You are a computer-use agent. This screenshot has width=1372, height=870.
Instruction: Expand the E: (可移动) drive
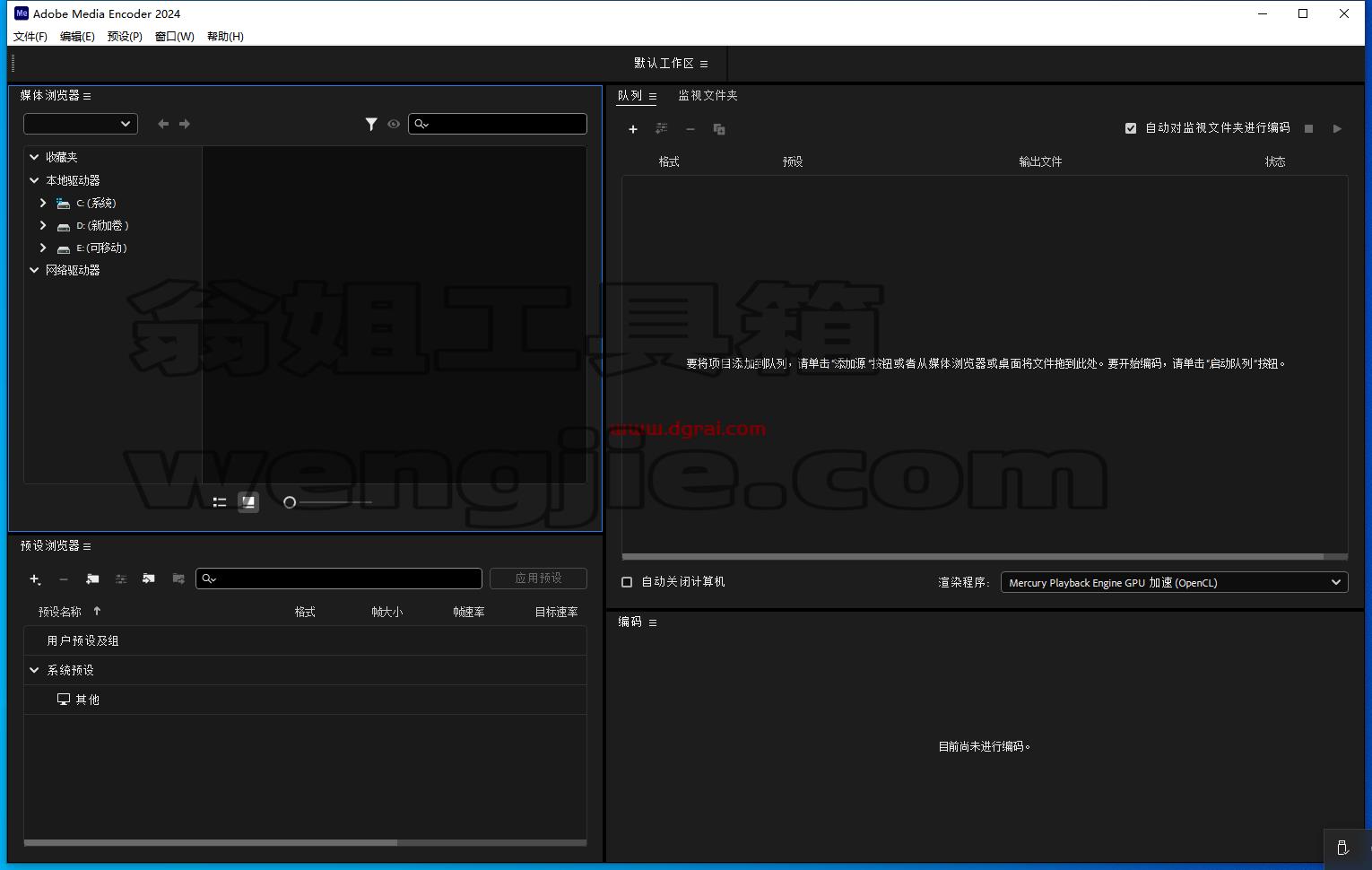click(x=43, y=248)
